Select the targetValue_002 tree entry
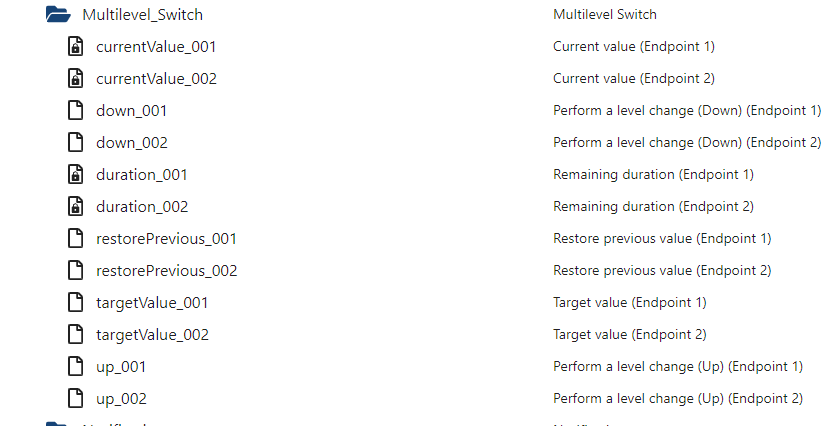Viewport: 830px width, 426px height. pyautogui.click(x=152, y=334)
